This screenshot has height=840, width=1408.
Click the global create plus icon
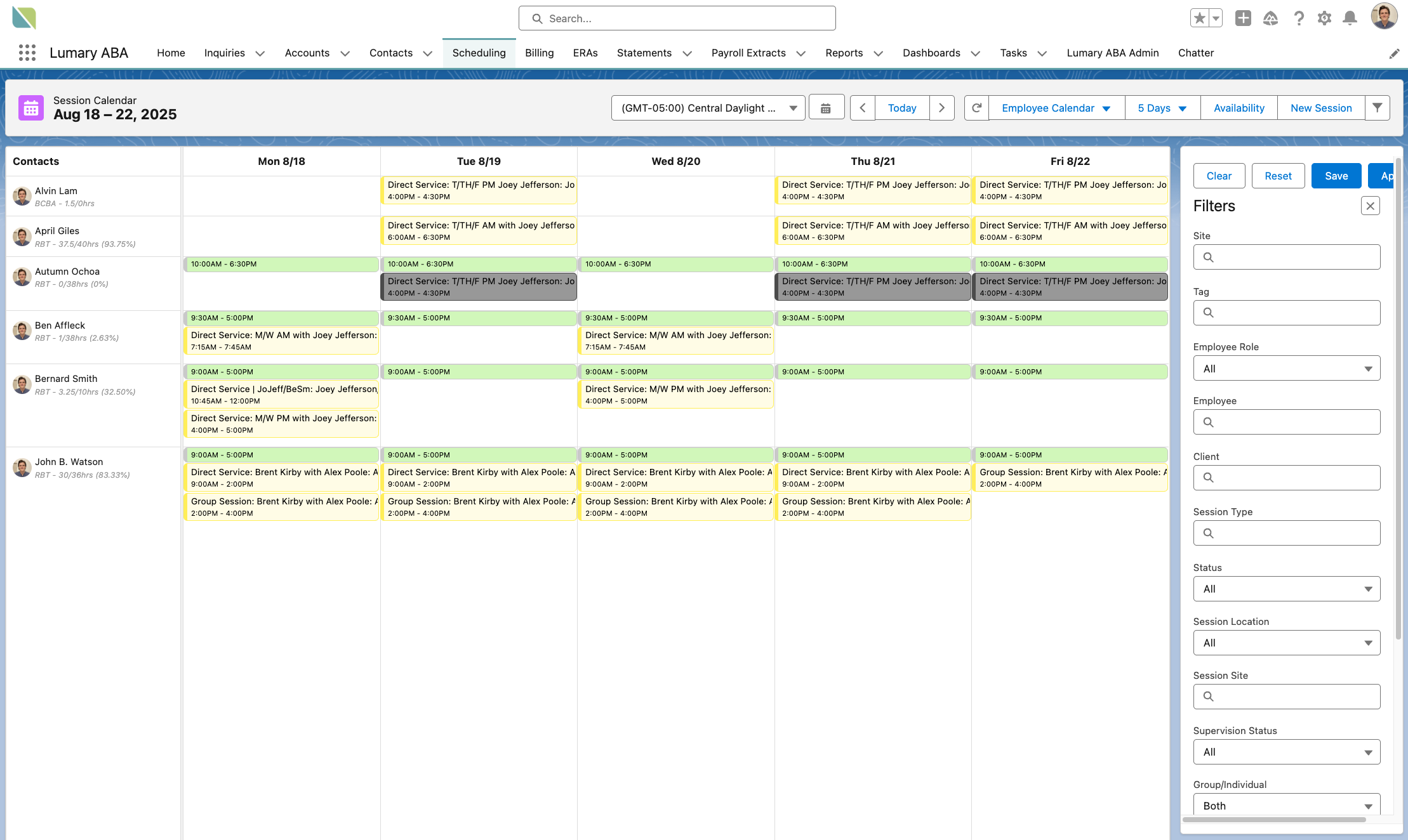click(1243, 18)
